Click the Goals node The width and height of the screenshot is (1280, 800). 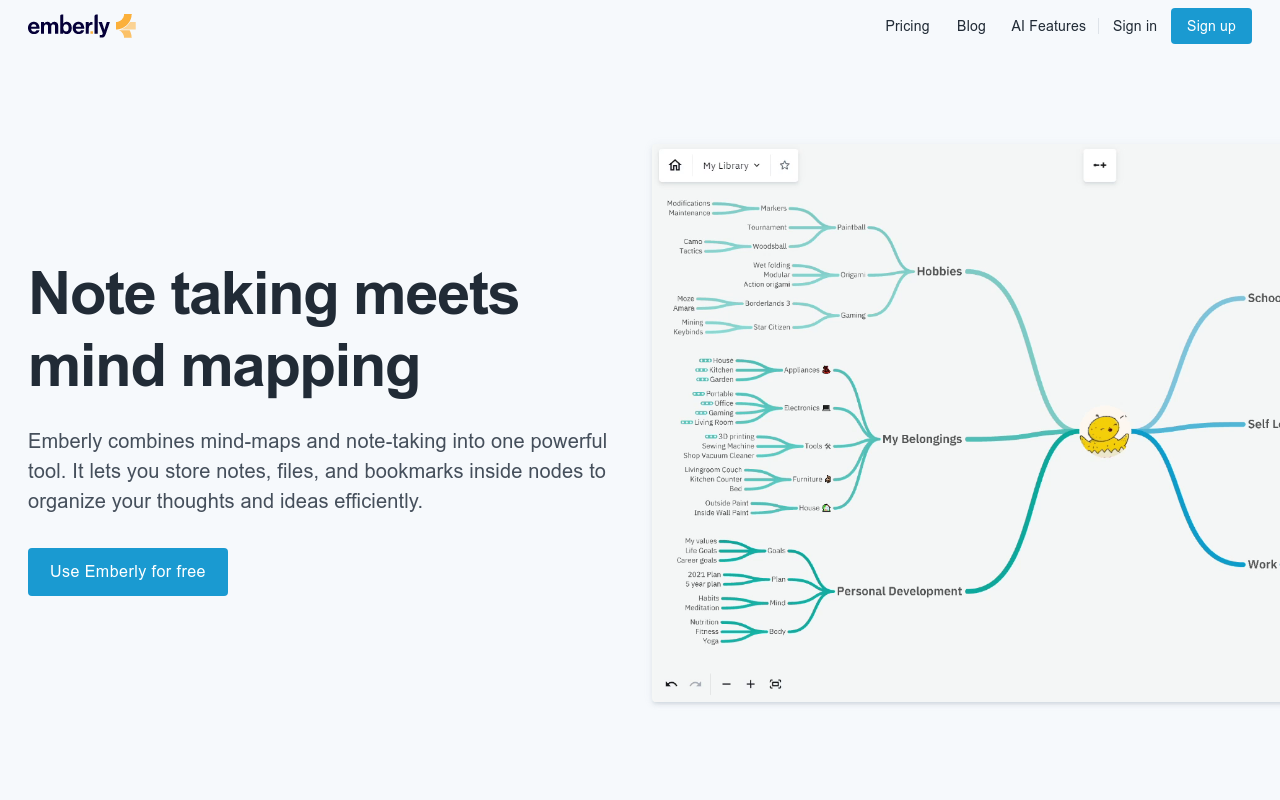[776, 550]
